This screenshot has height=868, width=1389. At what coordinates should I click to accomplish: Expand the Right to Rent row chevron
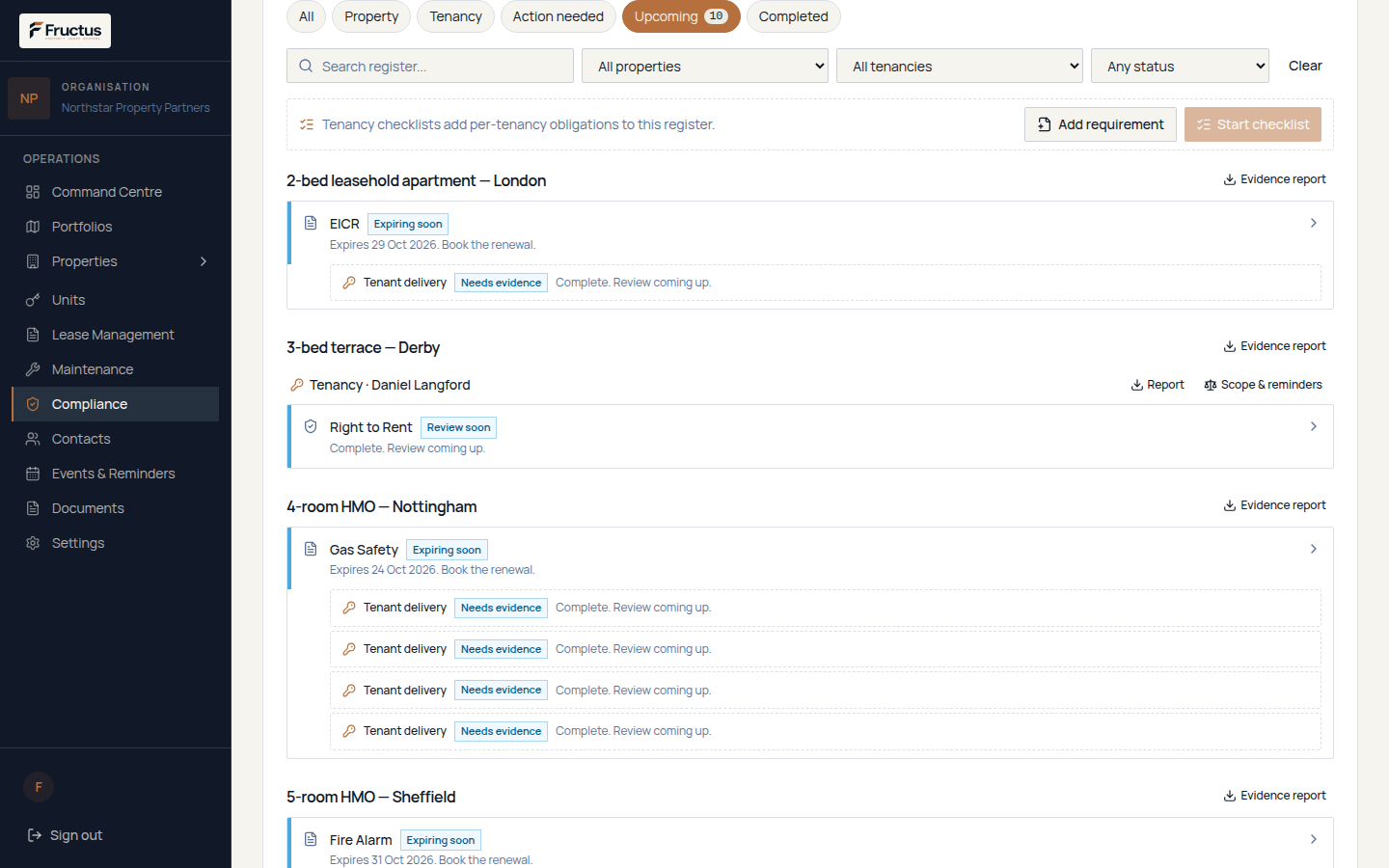pos(1314,426)
